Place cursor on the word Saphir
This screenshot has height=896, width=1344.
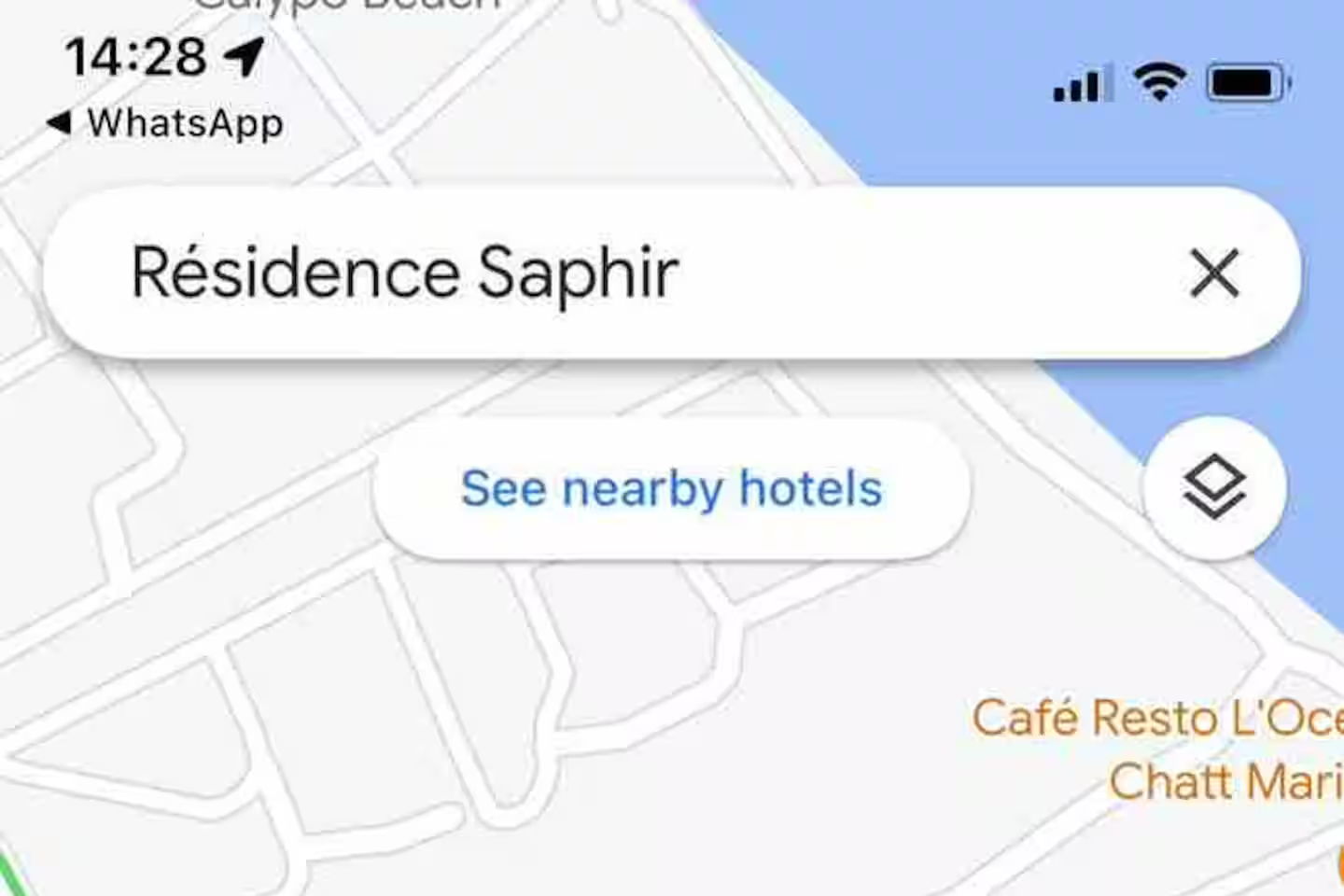pos(578,273)
